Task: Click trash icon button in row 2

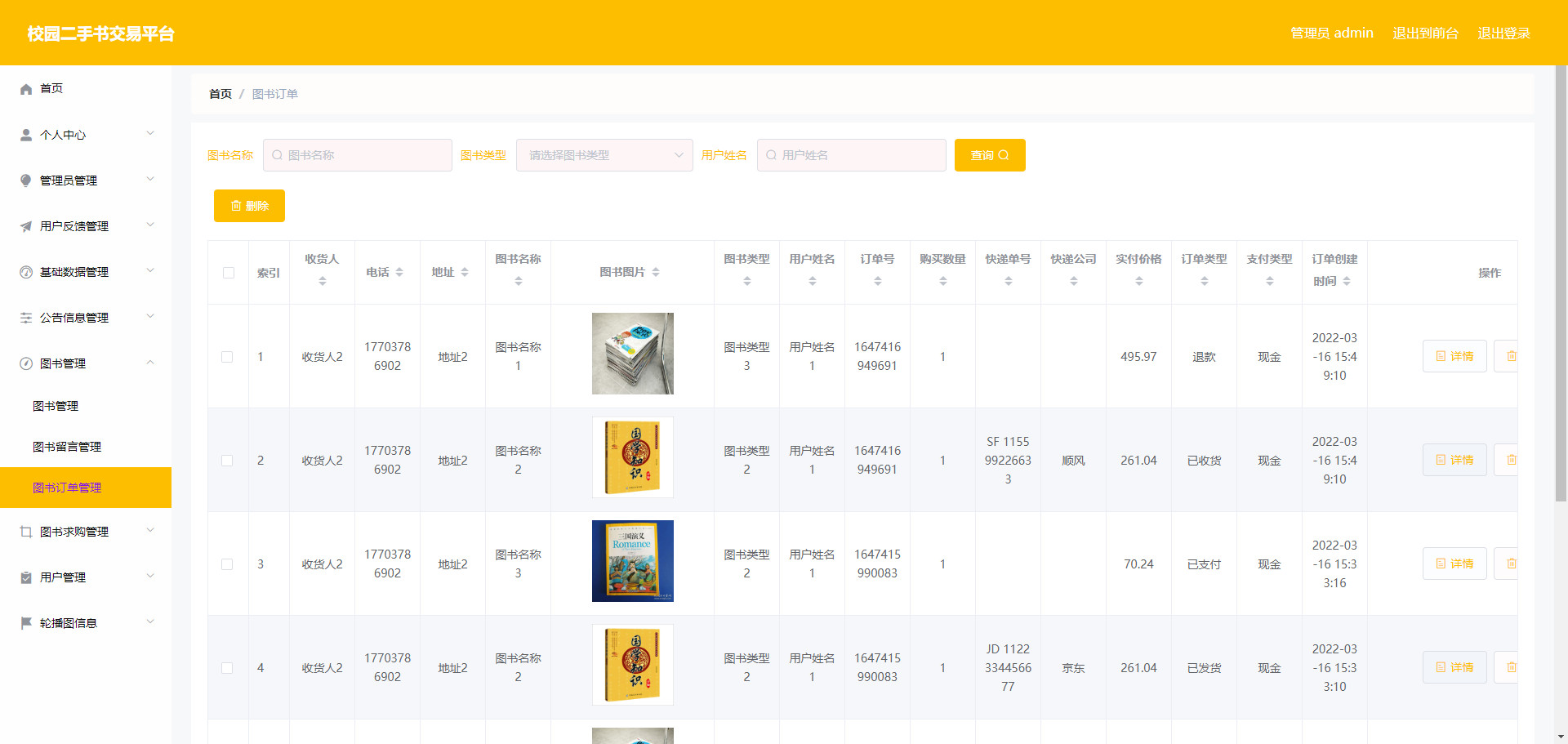Action: coord(1508,460)
